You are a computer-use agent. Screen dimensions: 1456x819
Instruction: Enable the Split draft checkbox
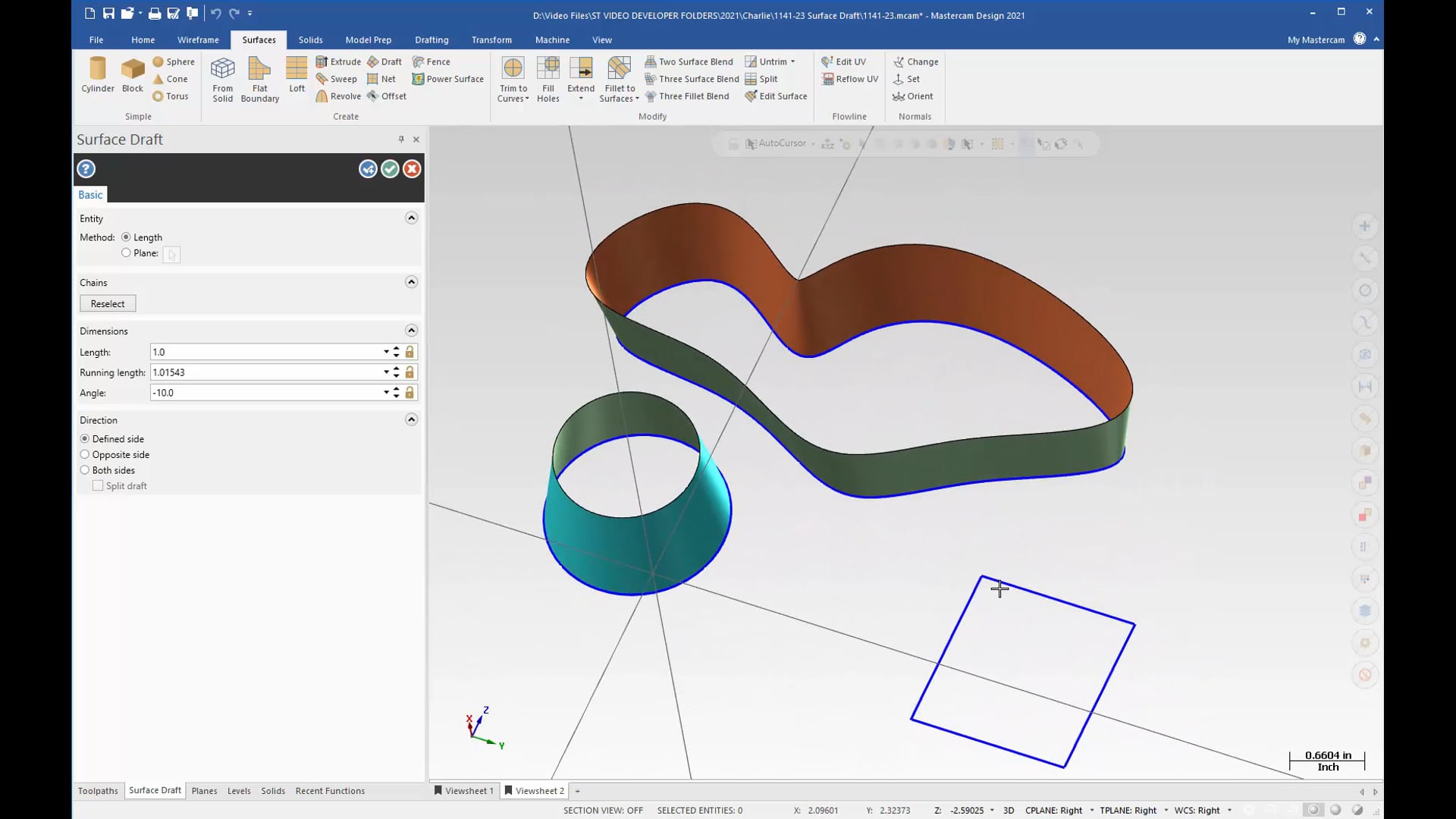[98, 485]
